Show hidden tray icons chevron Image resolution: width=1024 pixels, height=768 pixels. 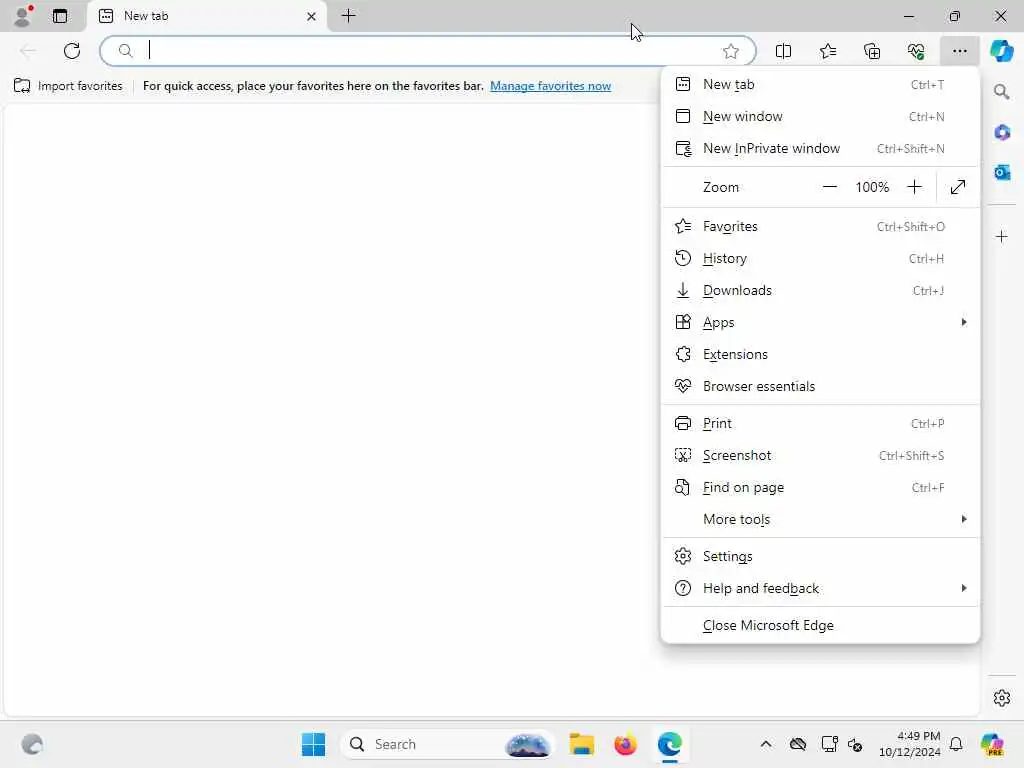coord(766,744)
